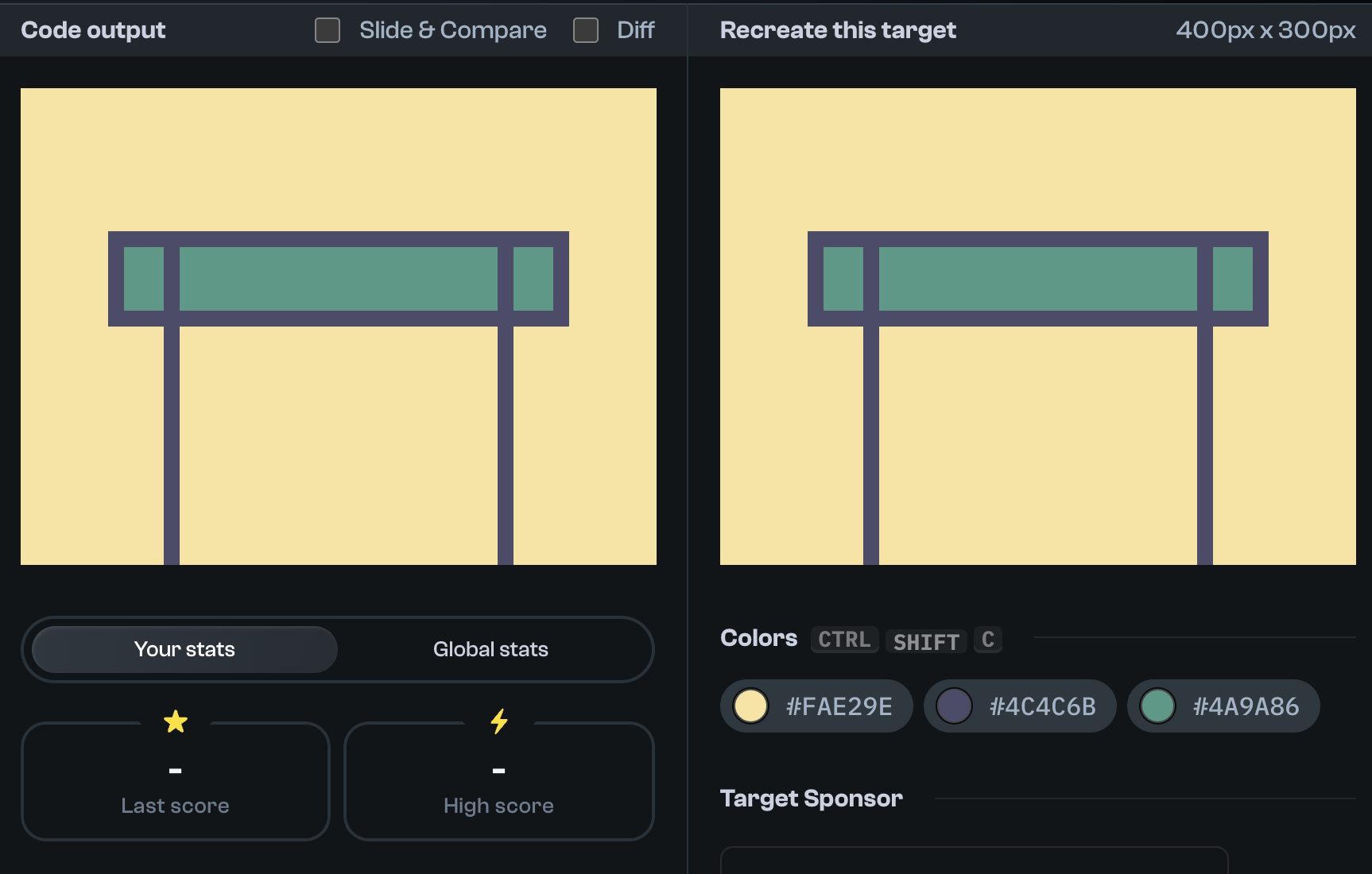
Task: Toggle the Diff checkbox
Action: pyautogui.click(x=586, y=30)
